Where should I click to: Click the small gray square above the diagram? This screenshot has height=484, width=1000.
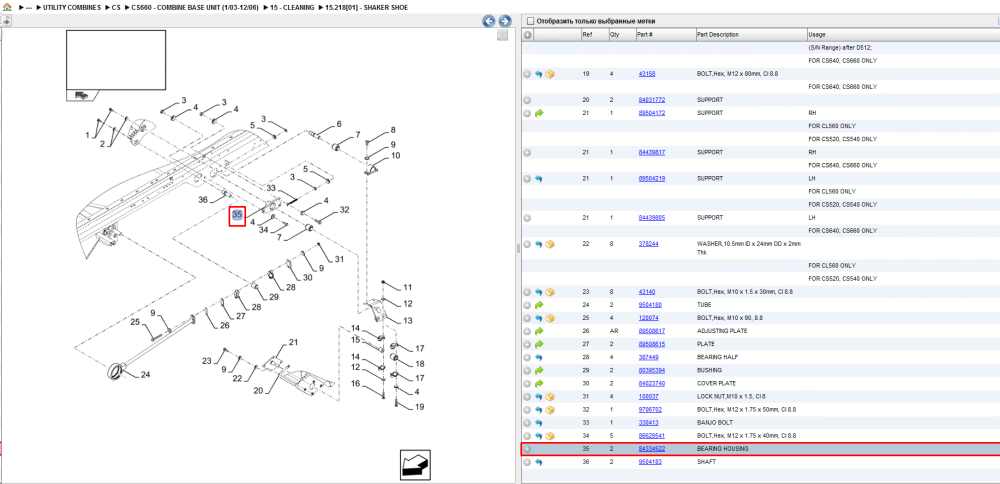[x=503, y=35]
